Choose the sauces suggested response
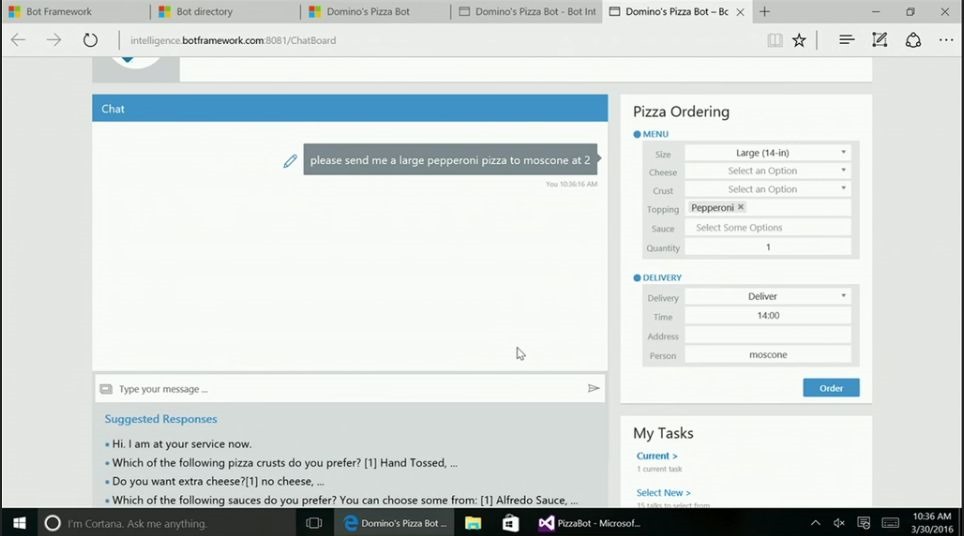This screenshot has width=964, height=536. tap(345, 500)
